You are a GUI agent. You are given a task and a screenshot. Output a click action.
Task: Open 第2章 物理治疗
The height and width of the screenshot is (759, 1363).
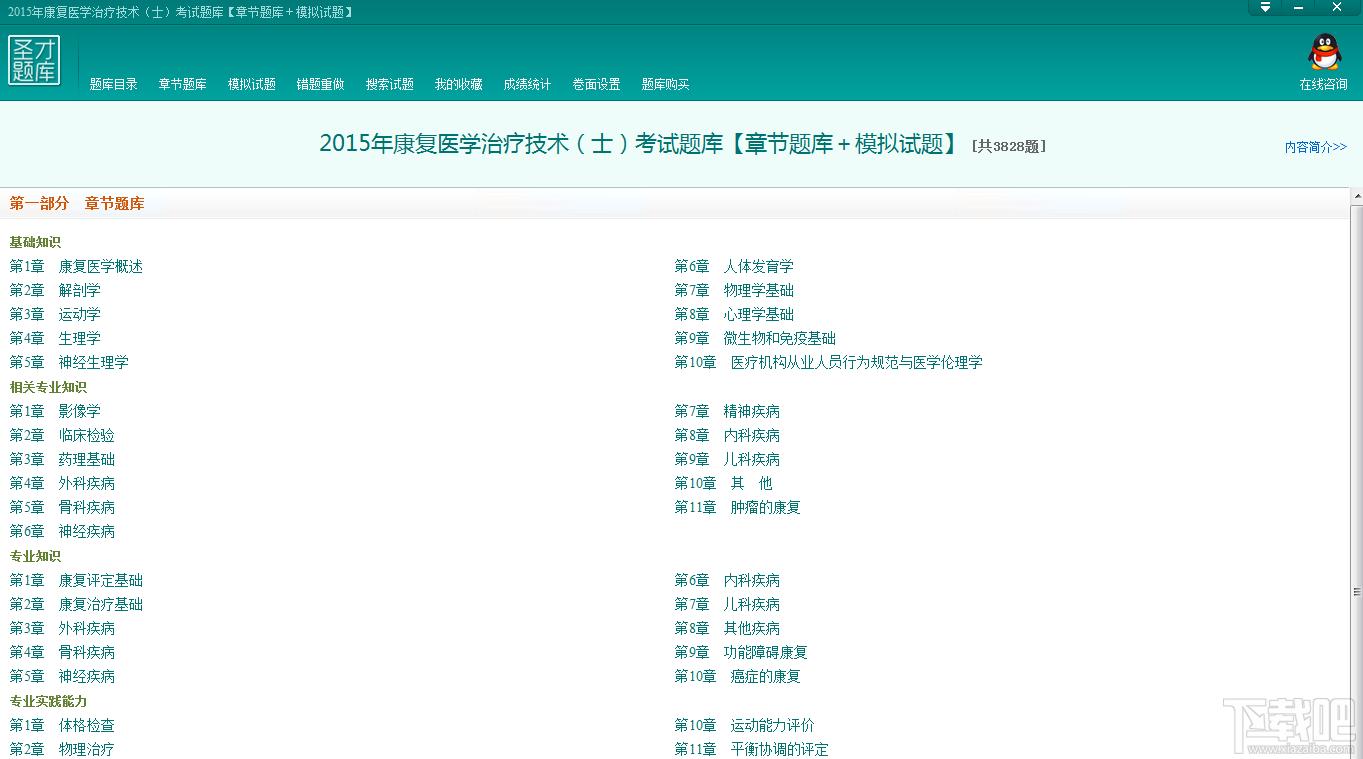[62, 749]
